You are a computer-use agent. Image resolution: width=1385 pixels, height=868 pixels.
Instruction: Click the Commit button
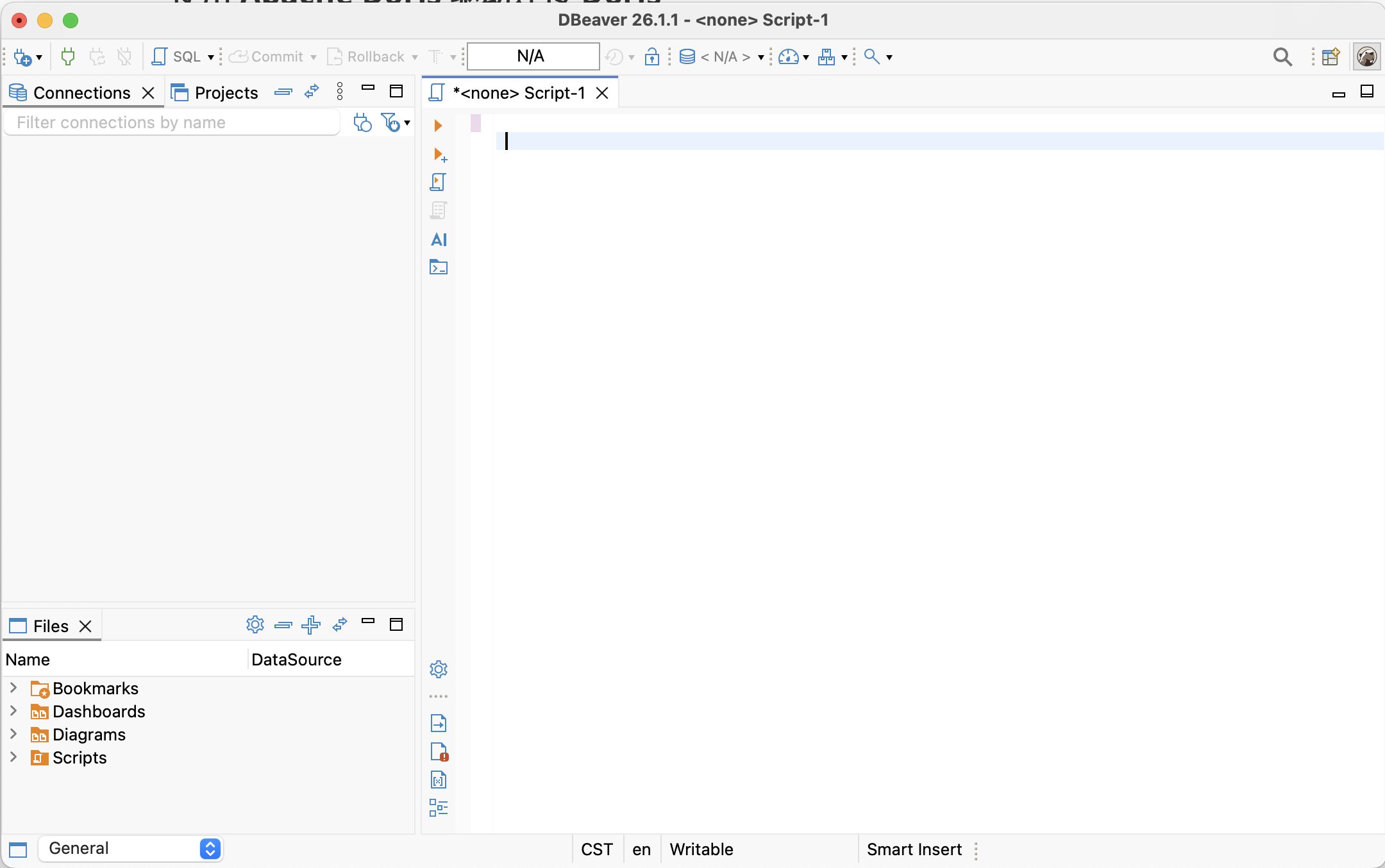click(x=266, y=56)
